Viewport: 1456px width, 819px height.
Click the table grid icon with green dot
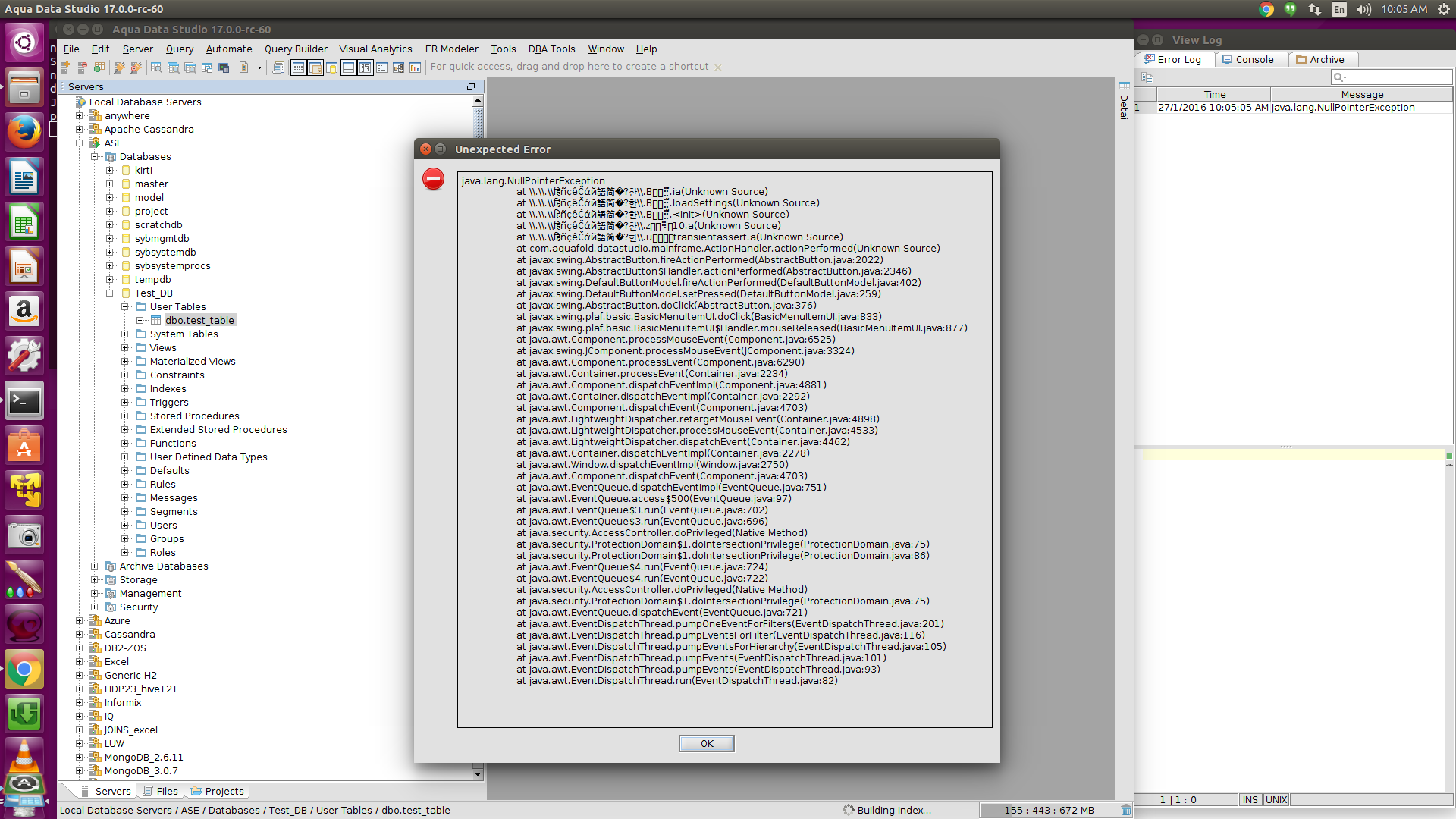[x=99, y=67]
